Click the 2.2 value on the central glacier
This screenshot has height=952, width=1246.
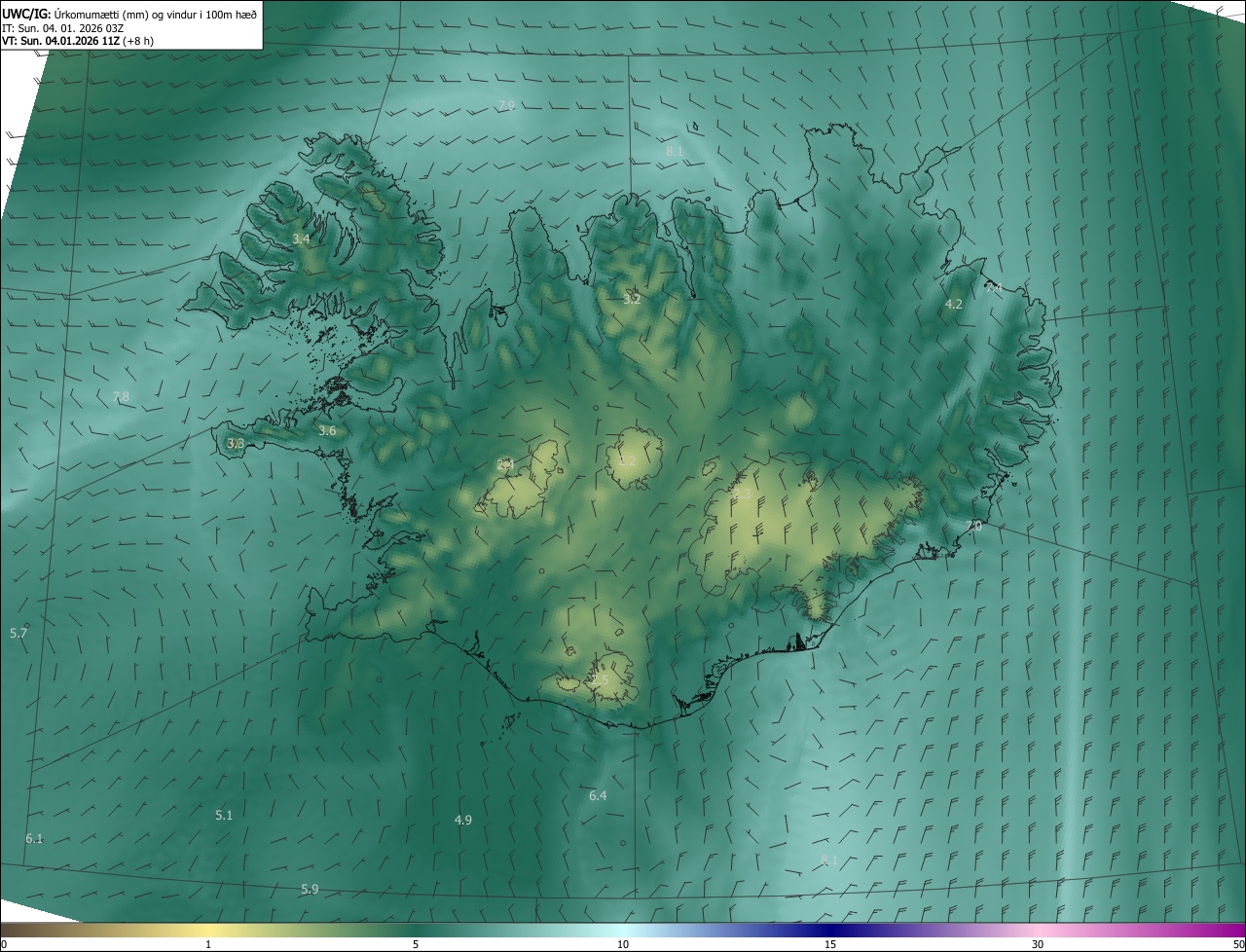click(x=627, y=460)
